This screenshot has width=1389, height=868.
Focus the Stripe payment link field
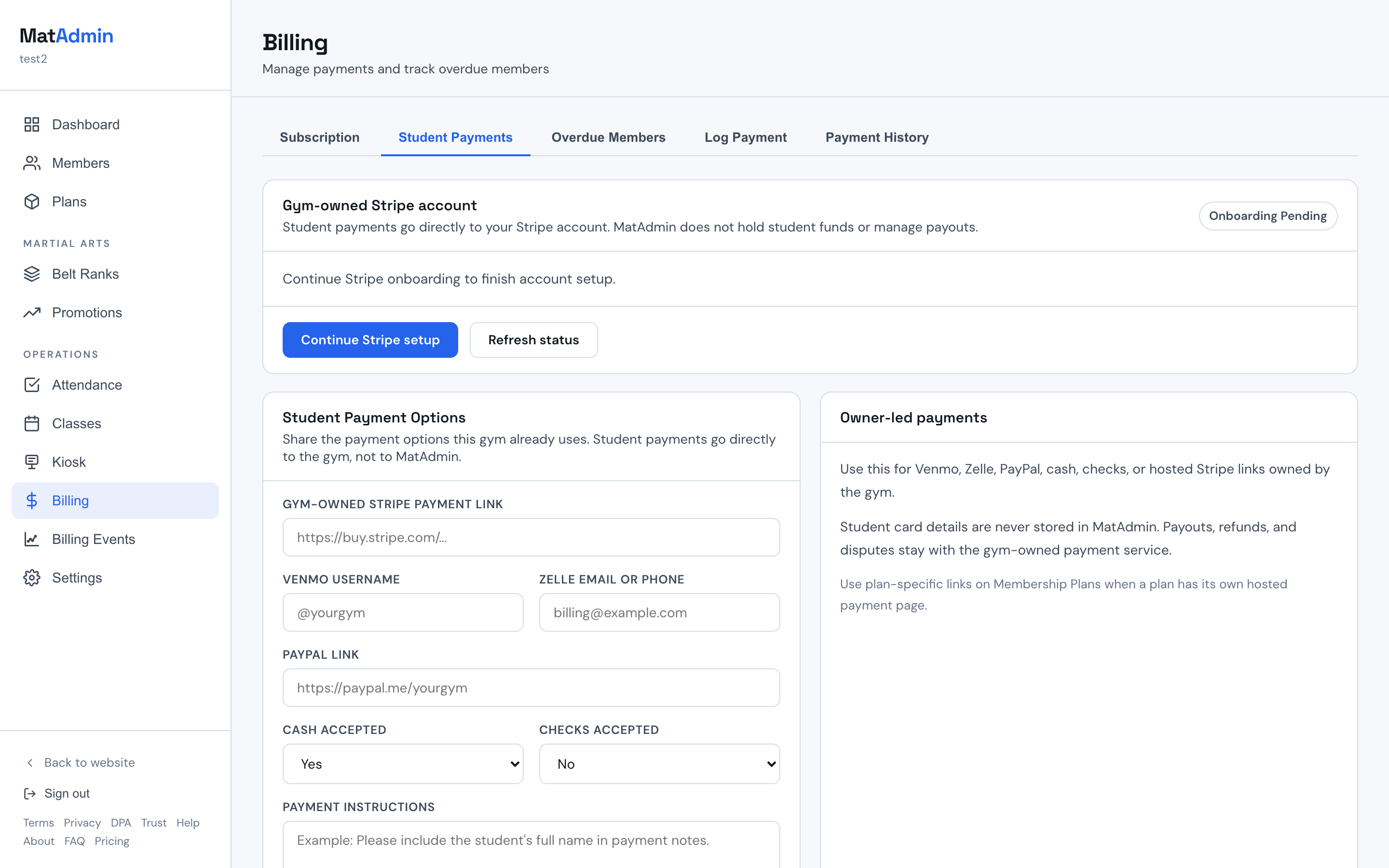pos(531,537)
